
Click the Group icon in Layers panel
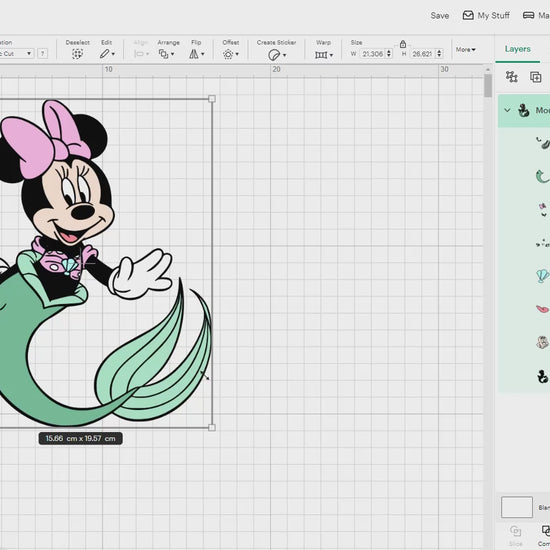point(512,76)
